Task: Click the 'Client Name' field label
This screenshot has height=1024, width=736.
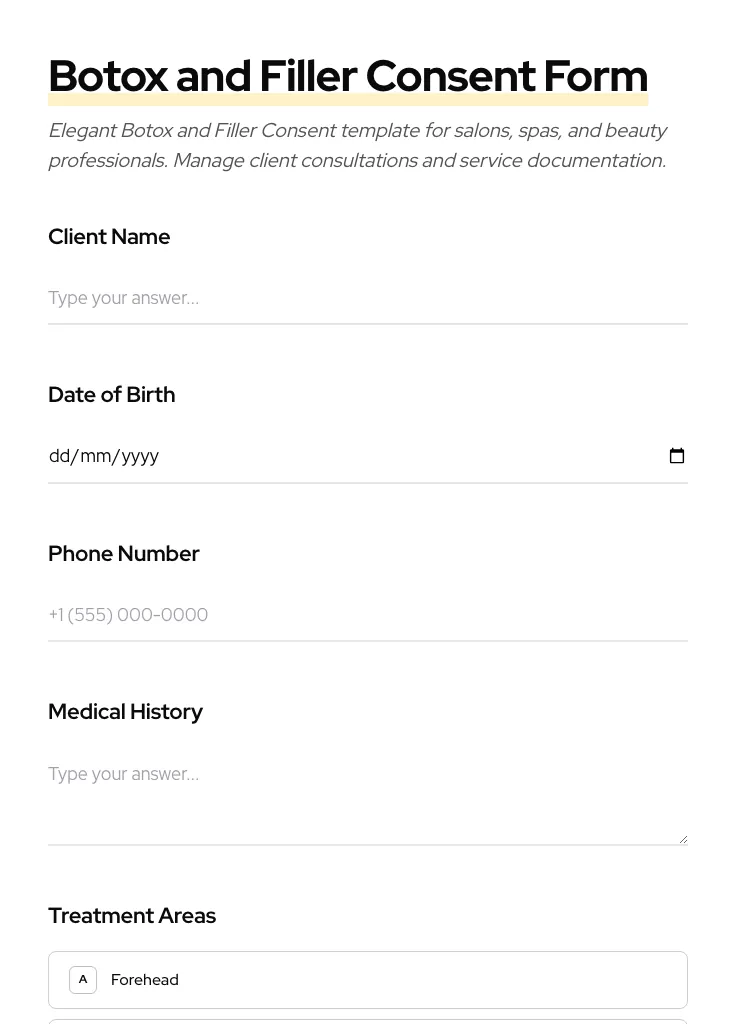Action: (109, 237)
